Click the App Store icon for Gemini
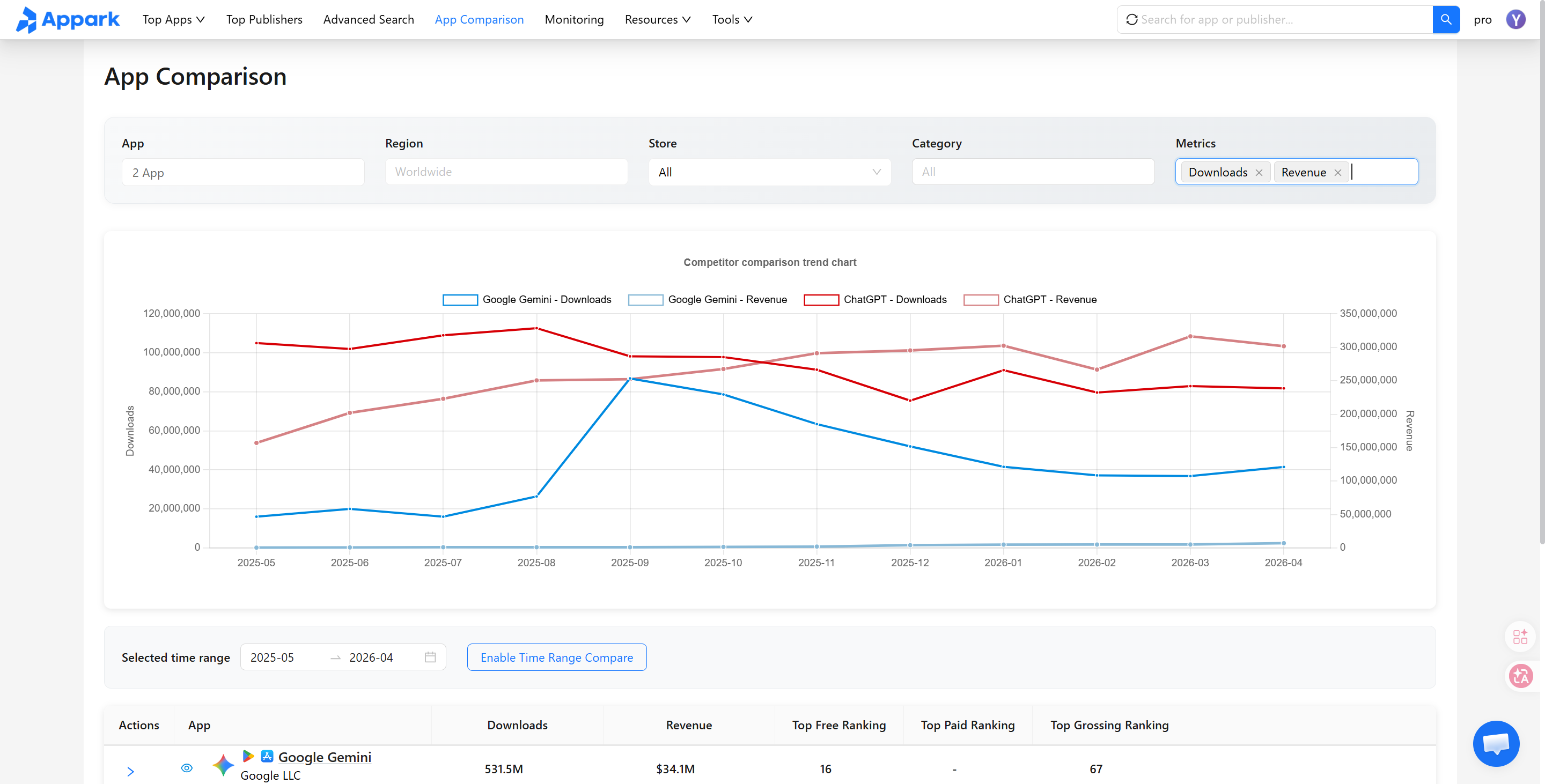 [267, 756]
